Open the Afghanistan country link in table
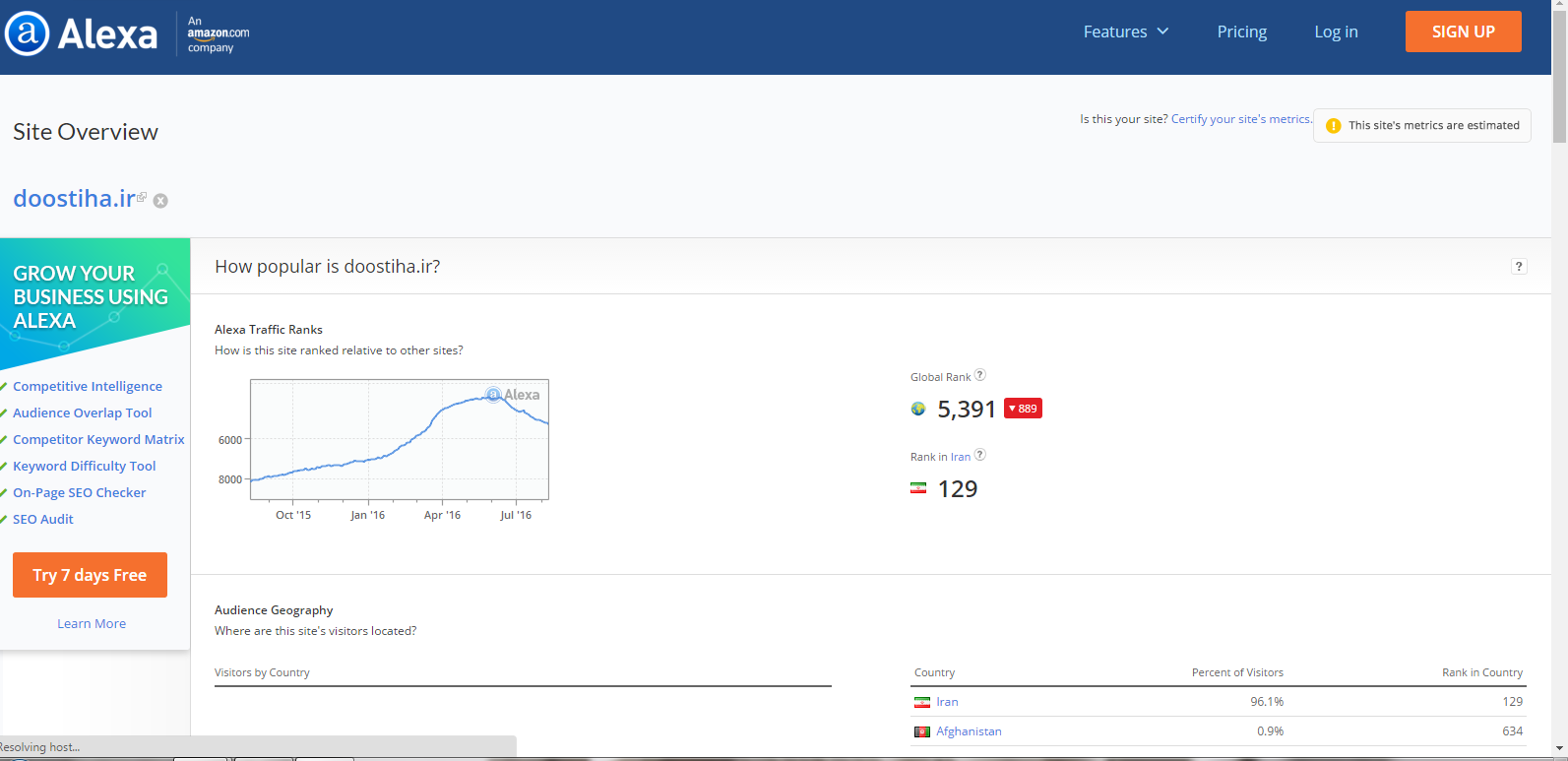Screen dimensions: 1568x761 tap(969, 731)
